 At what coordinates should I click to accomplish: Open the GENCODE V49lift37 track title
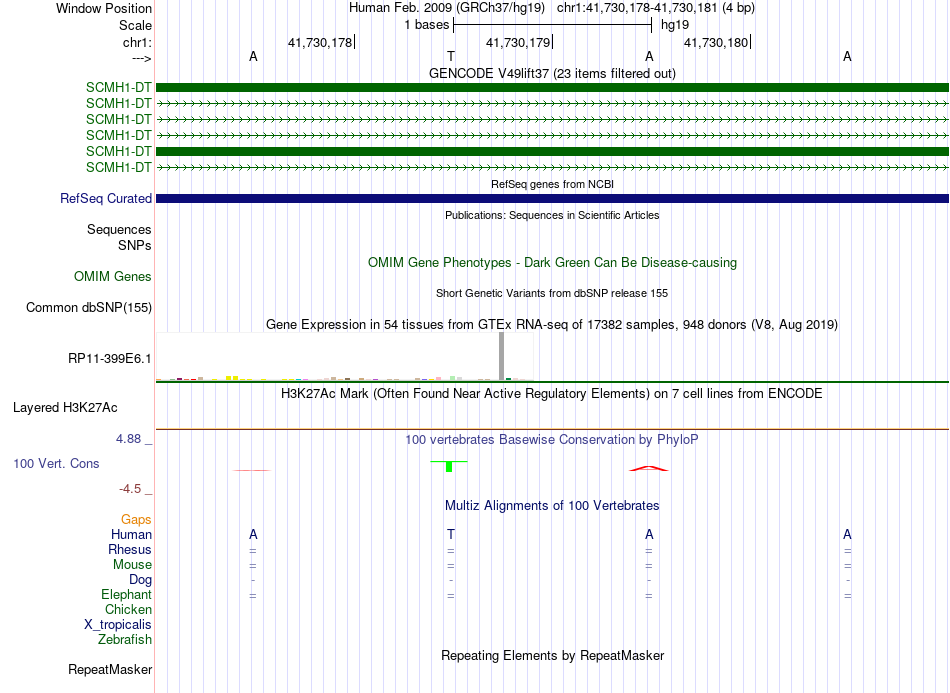(x=552, y=73)
